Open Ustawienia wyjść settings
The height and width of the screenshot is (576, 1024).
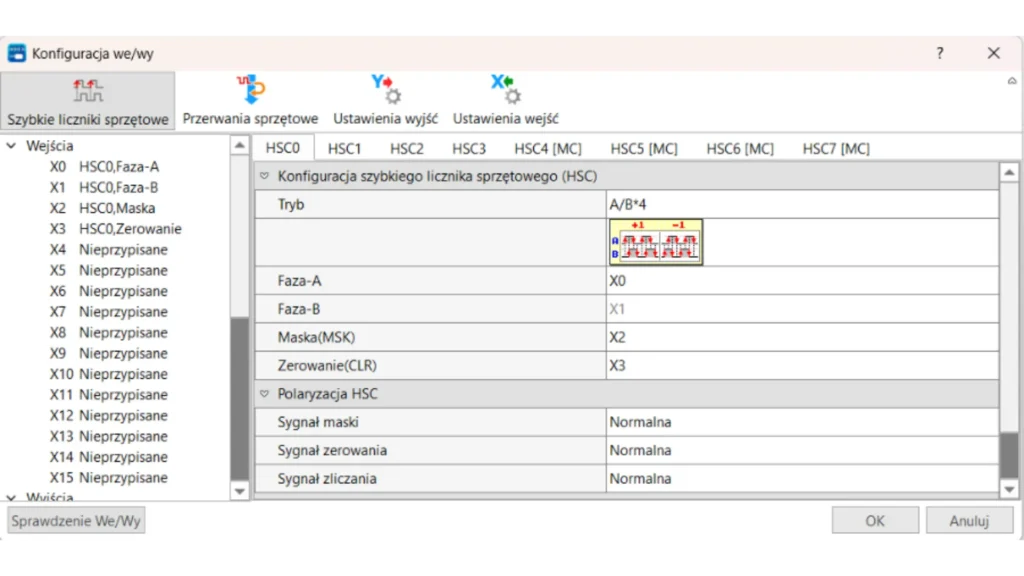(x=385, y=101)
